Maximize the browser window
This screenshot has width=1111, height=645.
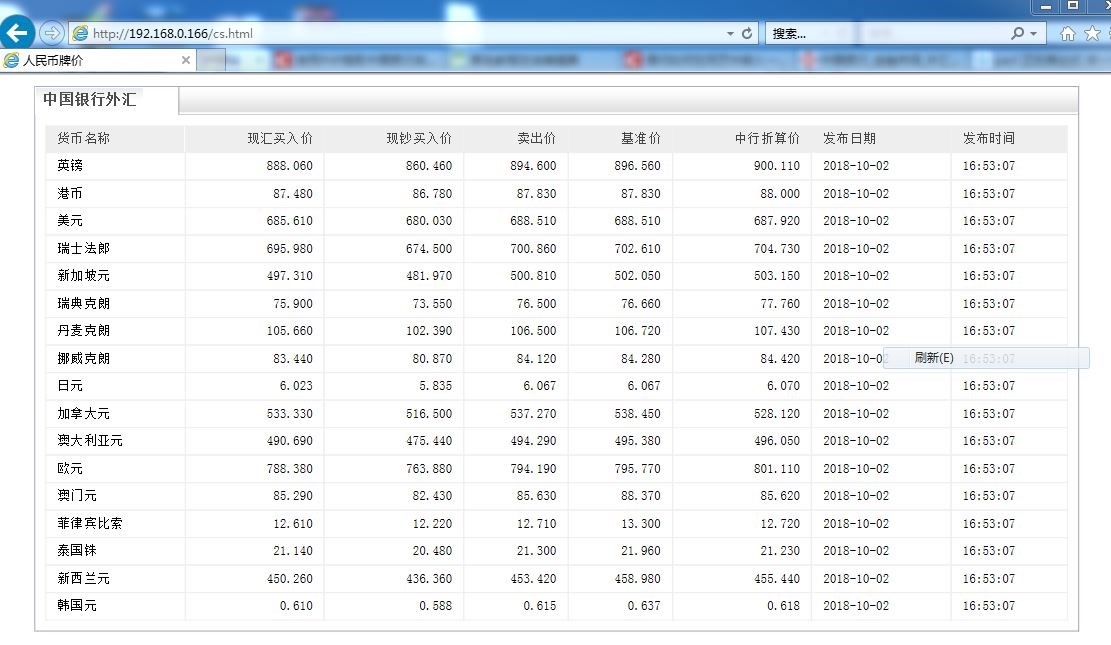(1073, 6)
